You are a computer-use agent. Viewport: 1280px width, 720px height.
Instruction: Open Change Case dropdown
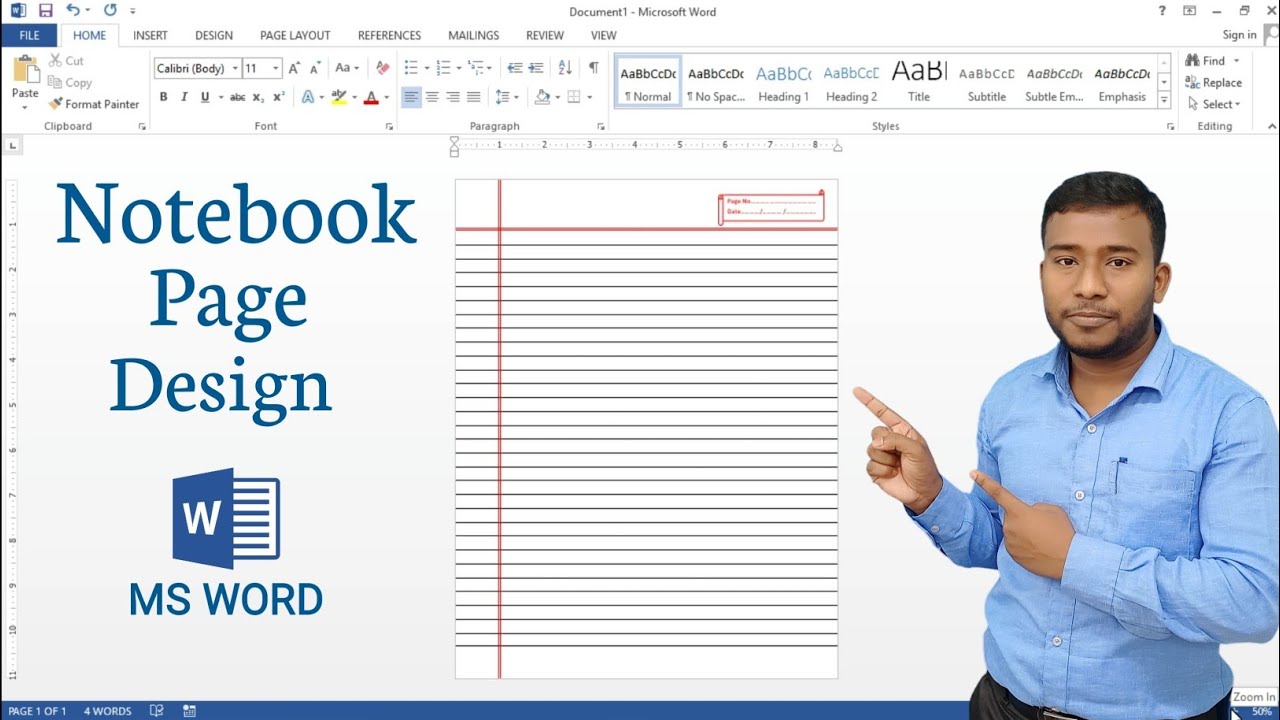(346, 68)
